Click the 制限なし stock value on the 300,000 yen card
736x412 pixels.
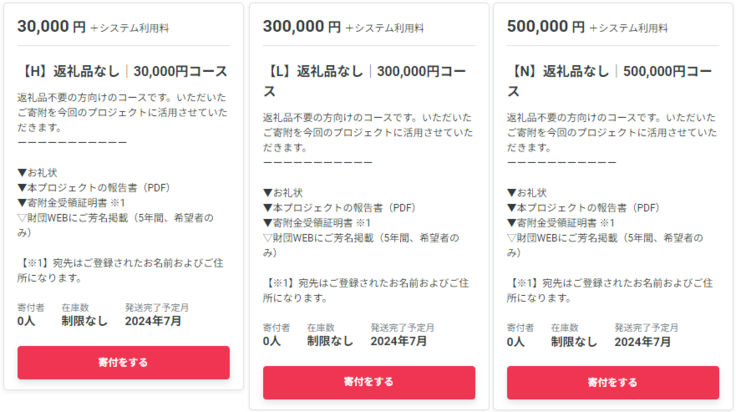point(330,341)
